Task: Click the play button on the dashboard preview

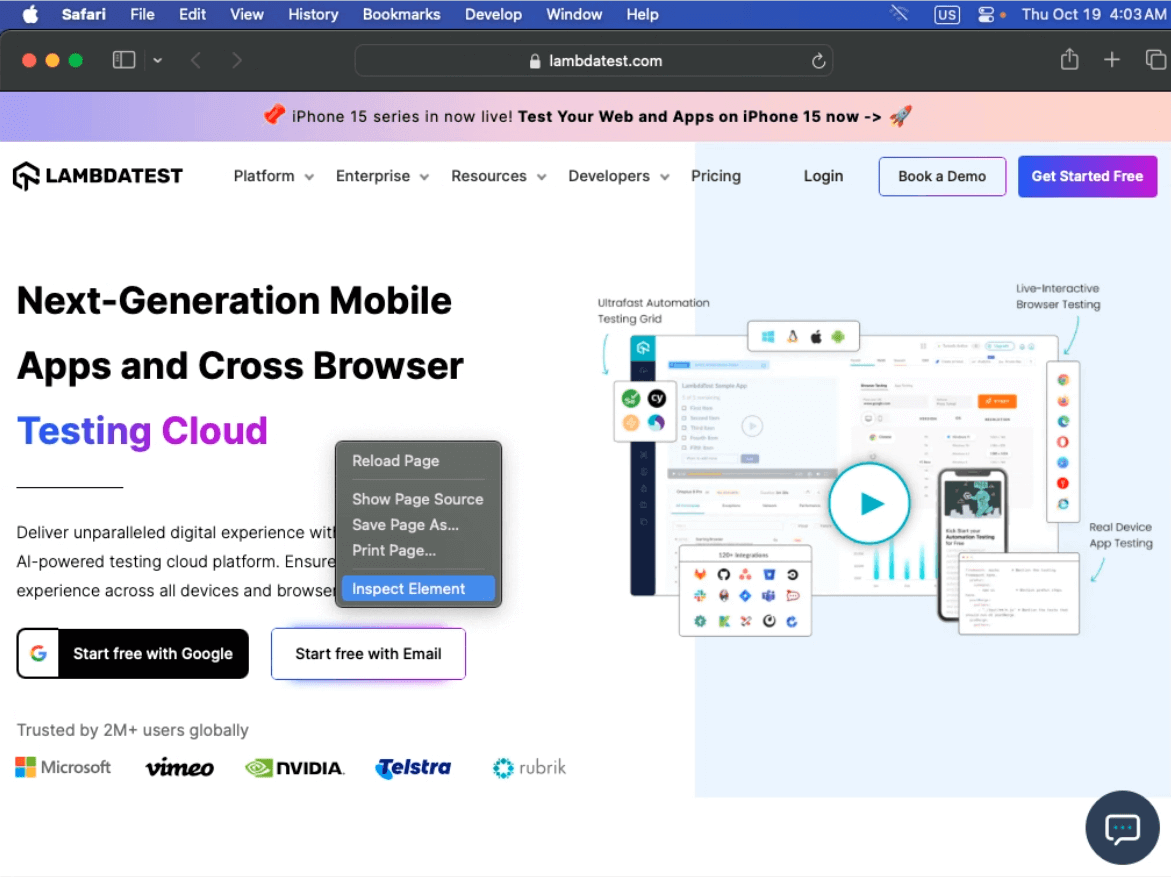Action: point(869,503)
